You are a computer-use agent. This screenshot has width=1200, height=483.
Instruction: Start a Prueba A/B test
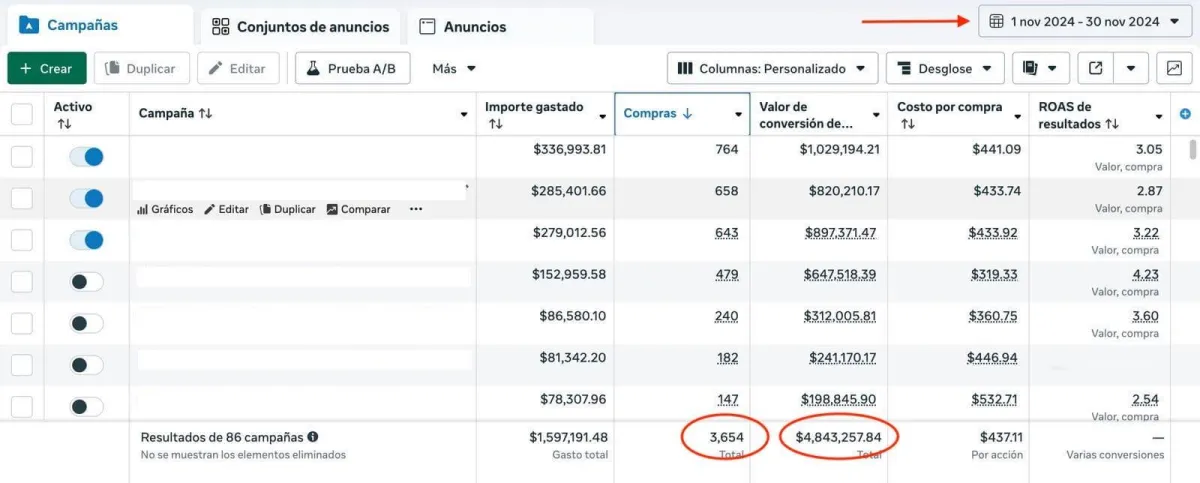[352, 68]
